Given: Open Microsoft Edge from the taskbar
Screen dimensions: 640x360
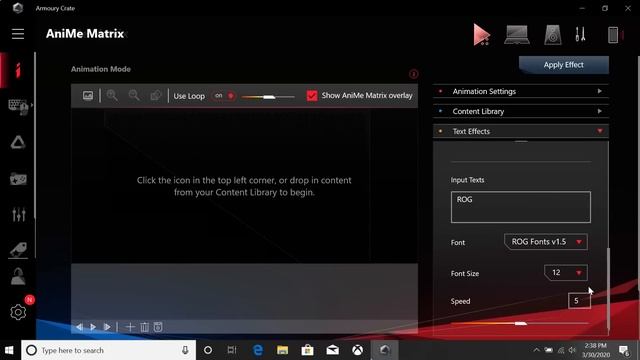Looking at the screenshot, I should pyautogui.click(x=258, y=350).
